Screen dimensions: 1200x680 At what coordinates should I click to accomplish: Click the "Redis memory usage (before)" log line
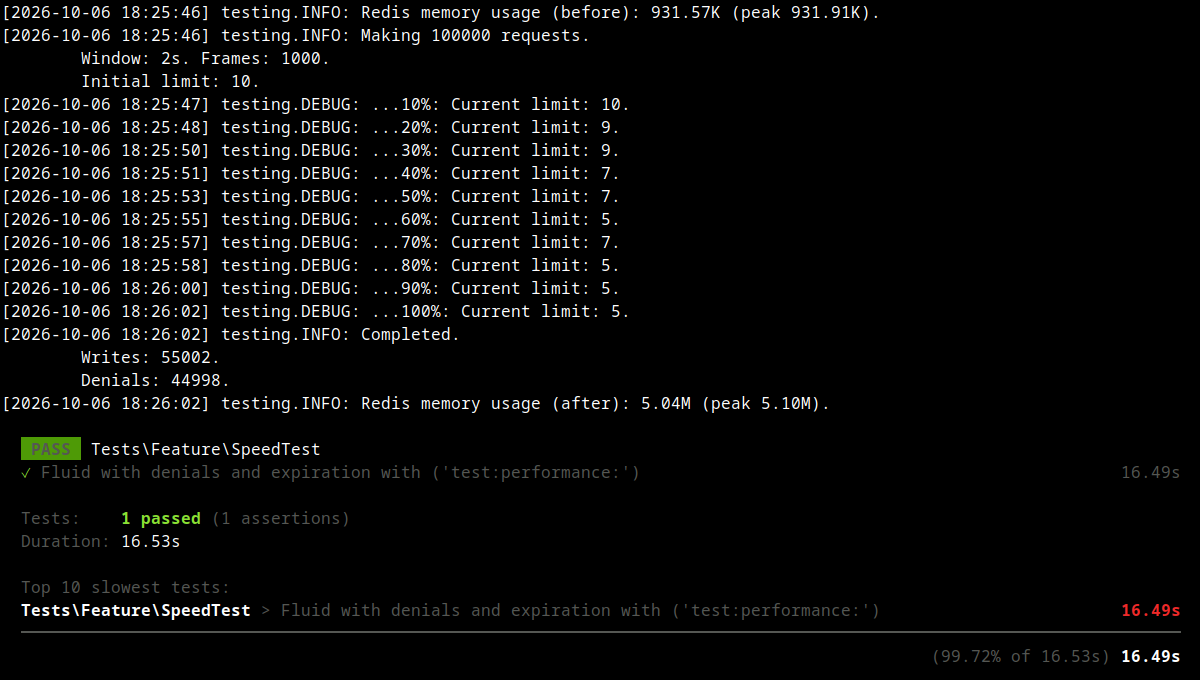coord(441,13)
